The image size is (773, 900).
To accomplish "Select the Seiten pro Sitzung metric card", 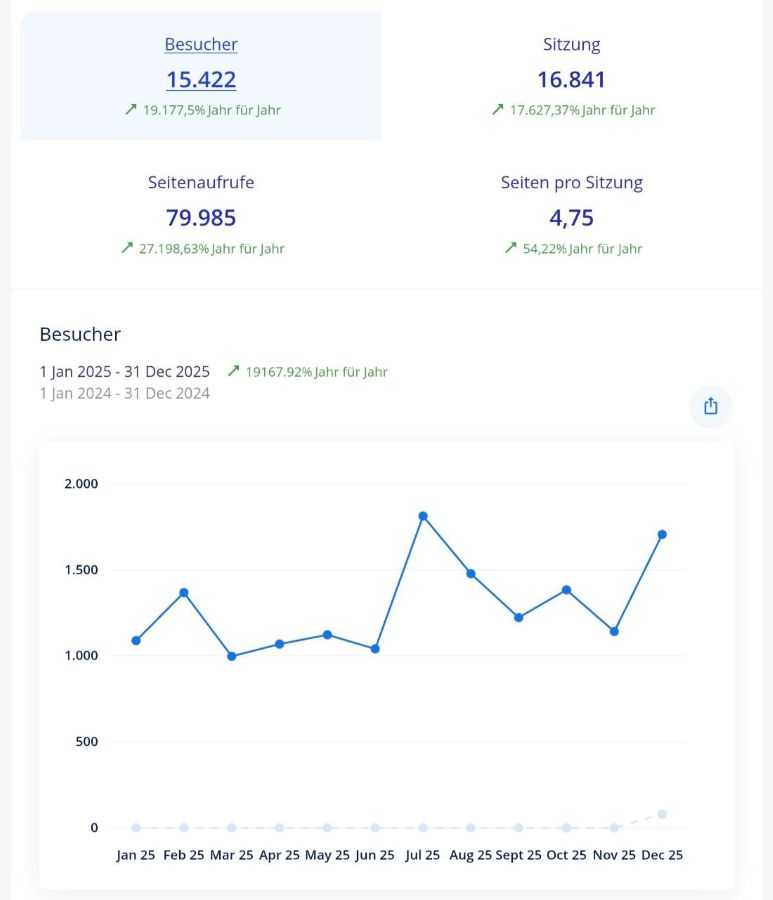I will click(x=572, y=214).
